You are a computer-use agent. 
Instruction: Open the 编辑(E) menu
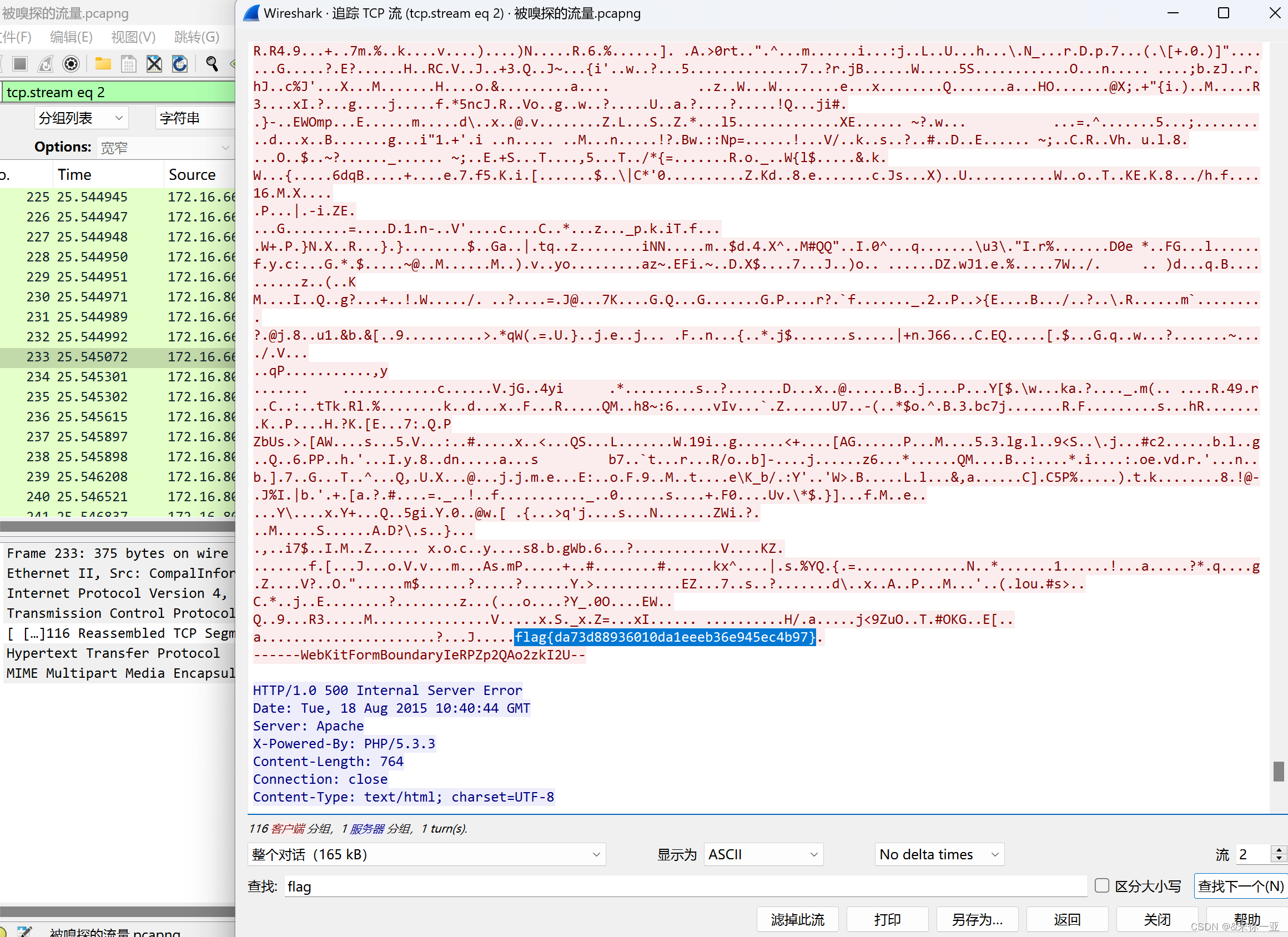(71, 37)
